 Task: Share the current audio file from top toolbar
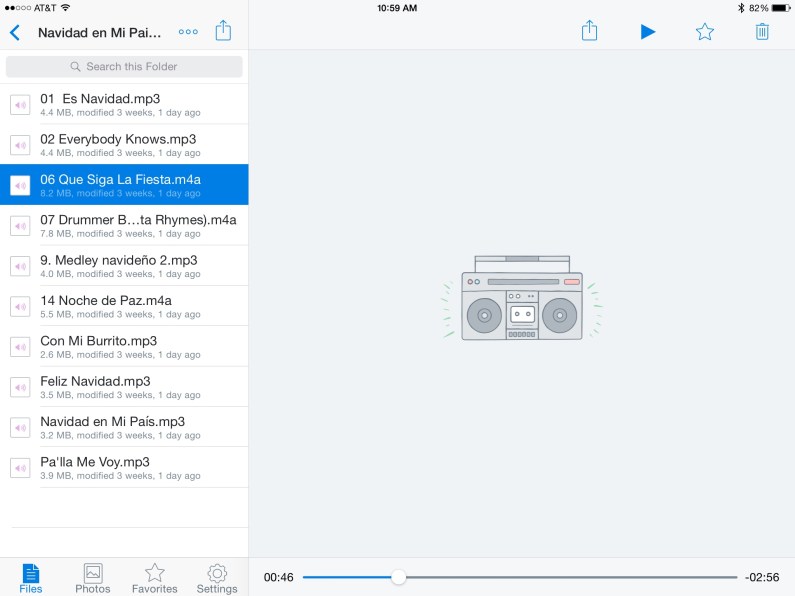coord(590,31)
